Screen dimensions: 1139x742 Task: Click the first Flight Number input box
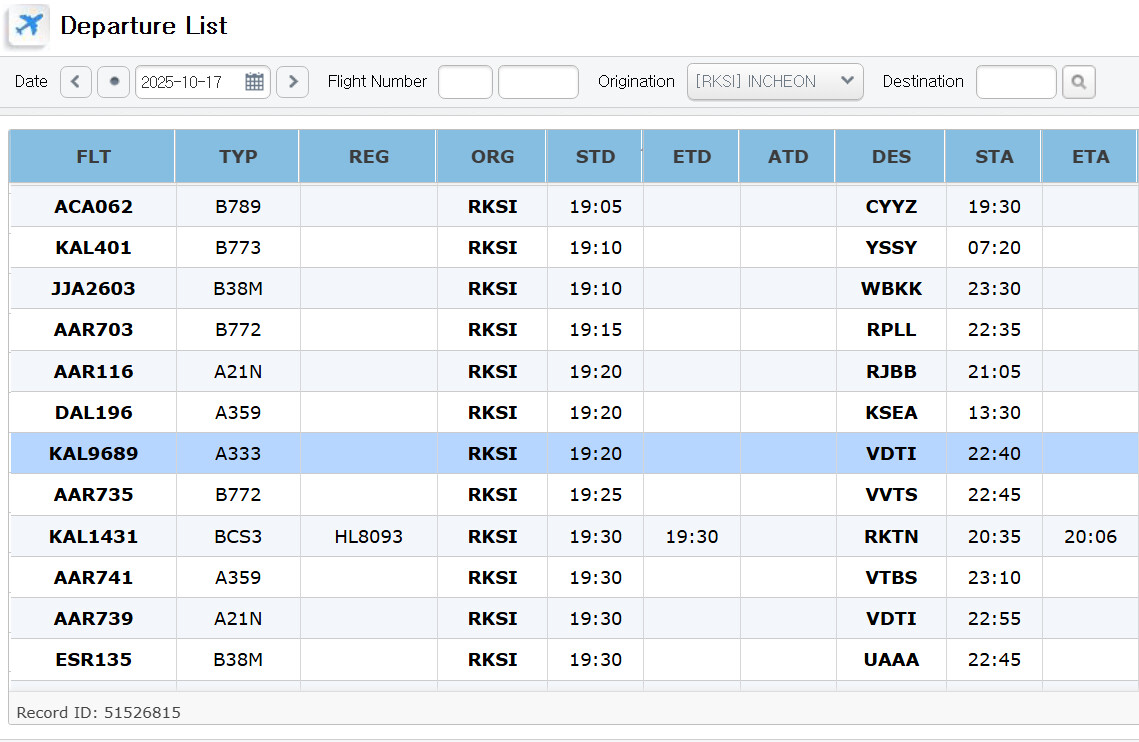tap(465, 82)
